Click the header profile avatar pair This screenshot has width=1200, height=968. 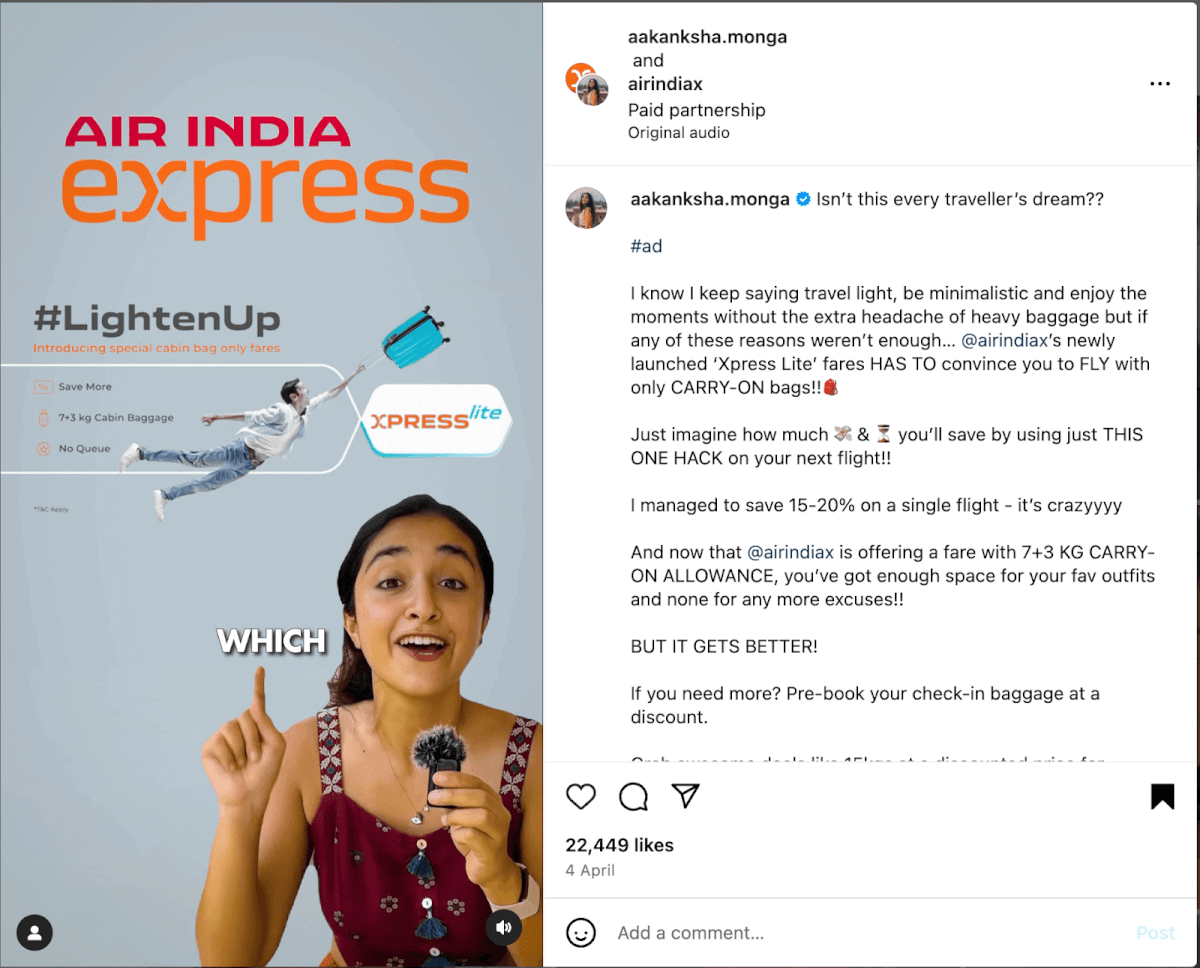click(x=587, y=84)
